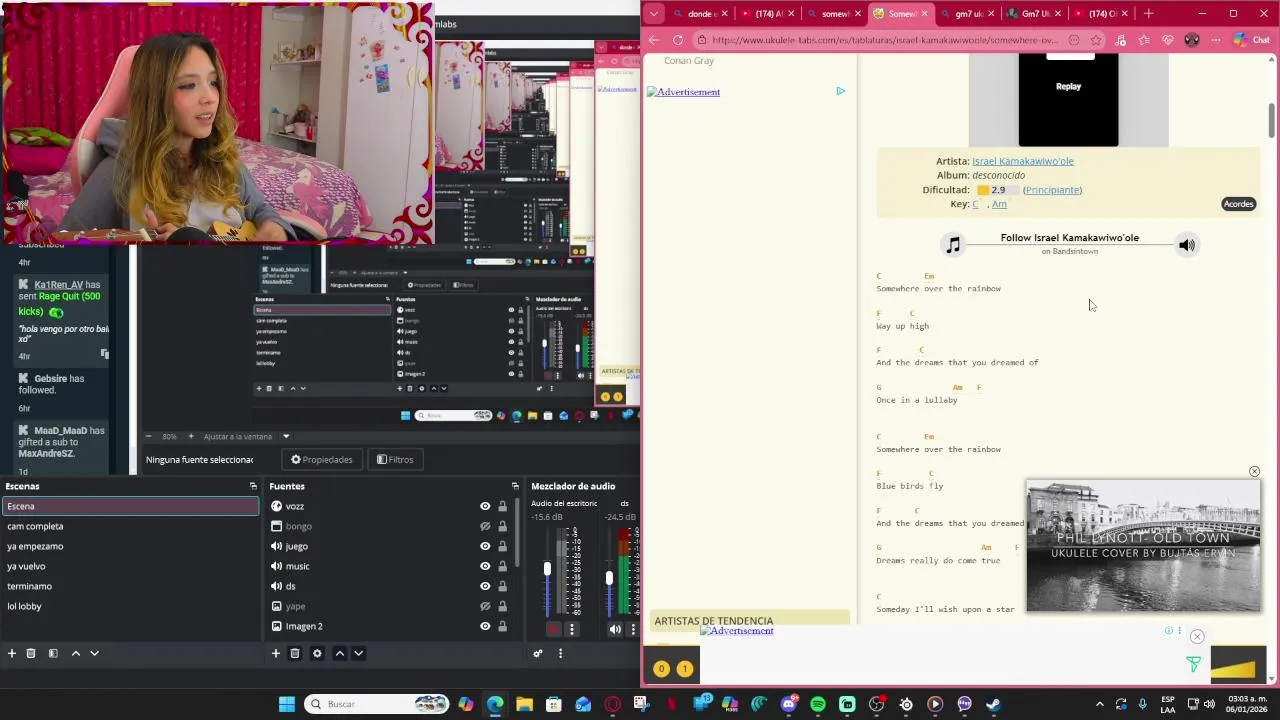Move scene up in Escenas toolbar

(75, 653)
